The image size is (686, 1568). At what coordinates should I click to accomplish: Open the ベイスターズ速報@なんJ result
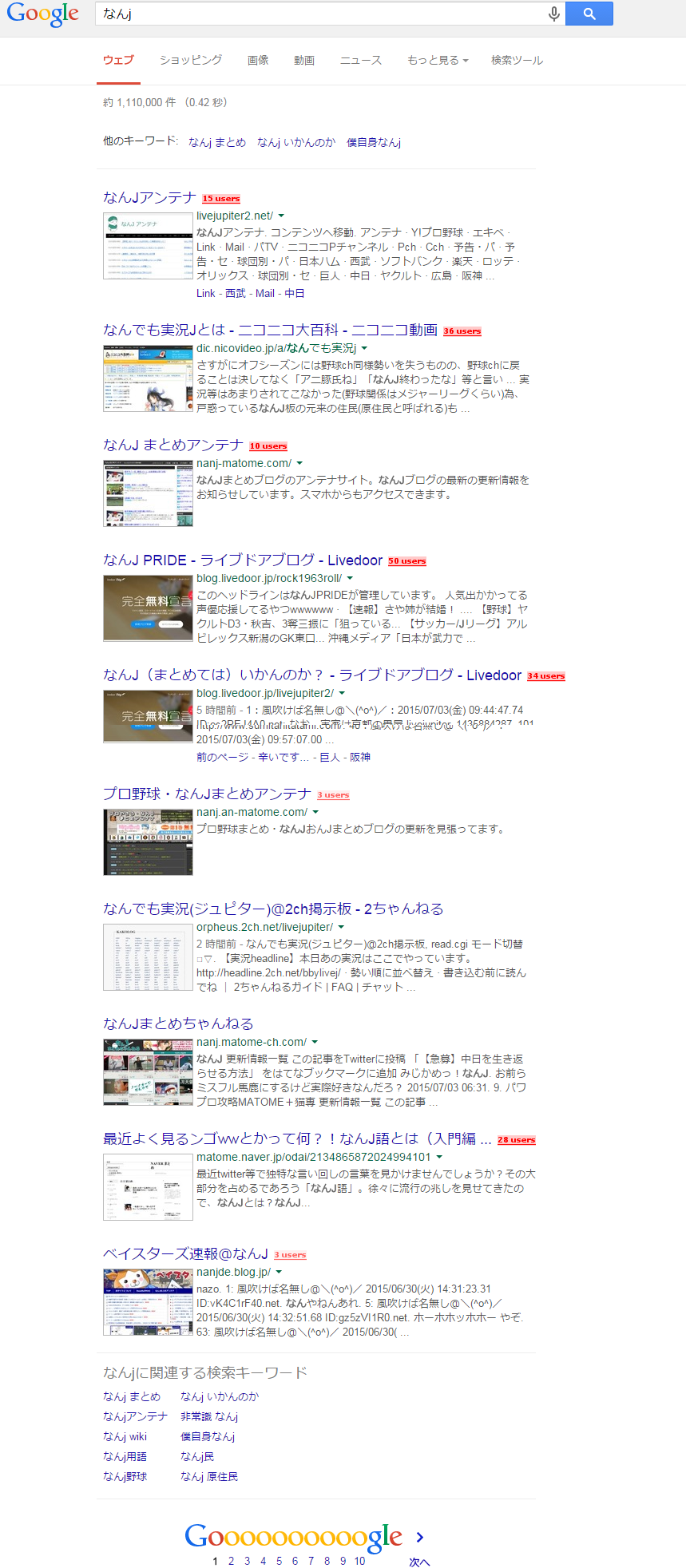185,1253
